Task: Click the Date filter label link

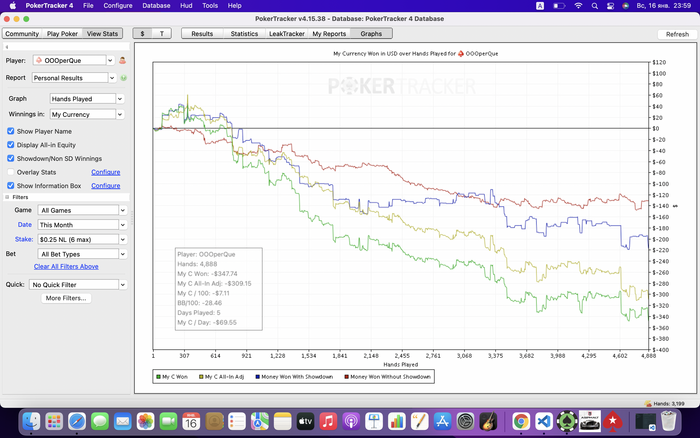Action: point(25,225)
